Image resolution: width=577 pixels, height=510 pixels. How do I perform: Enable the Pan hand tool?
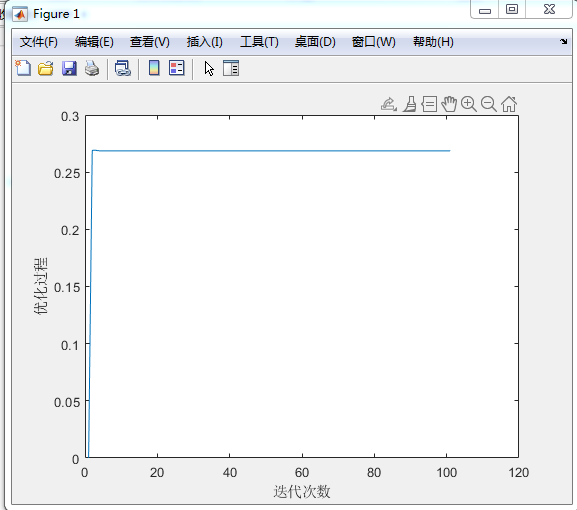(x=449, y=104)
